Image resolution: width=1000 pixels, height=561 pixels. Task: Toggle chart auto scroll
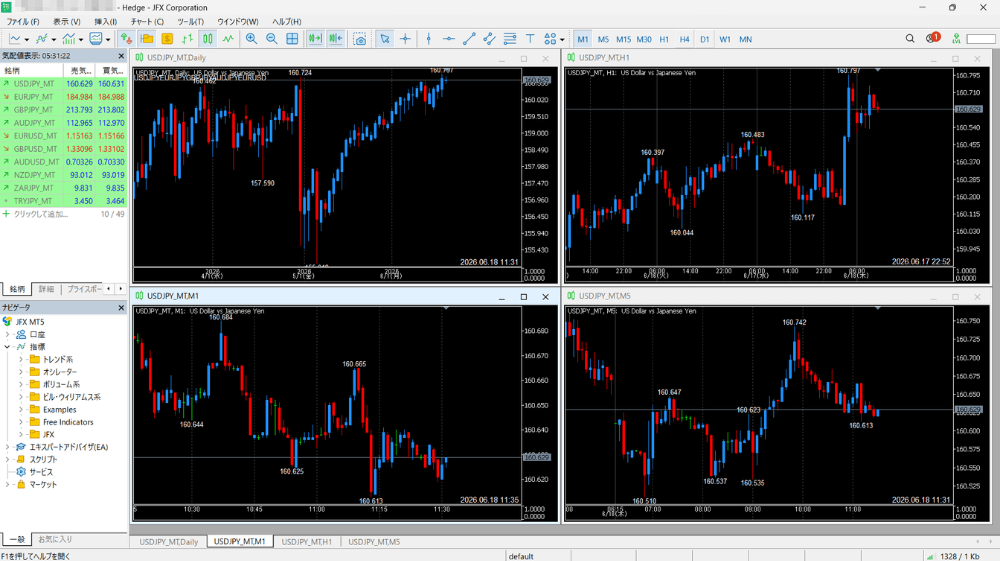(x=315, y=39)
